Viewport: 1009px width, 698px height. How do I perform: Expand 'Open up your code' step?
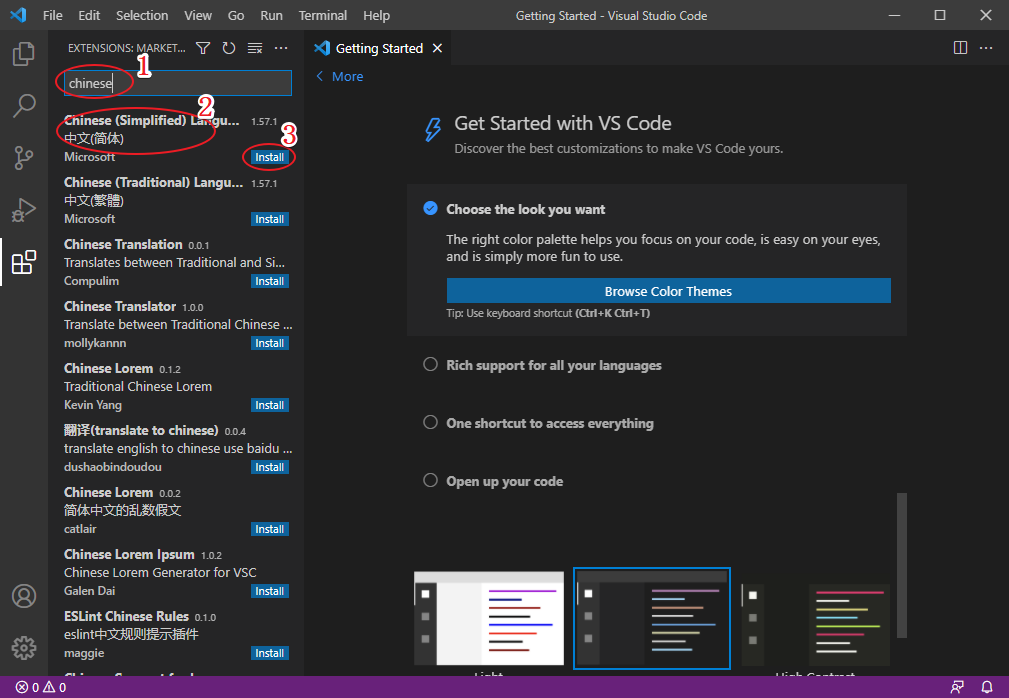pos(493,481)
